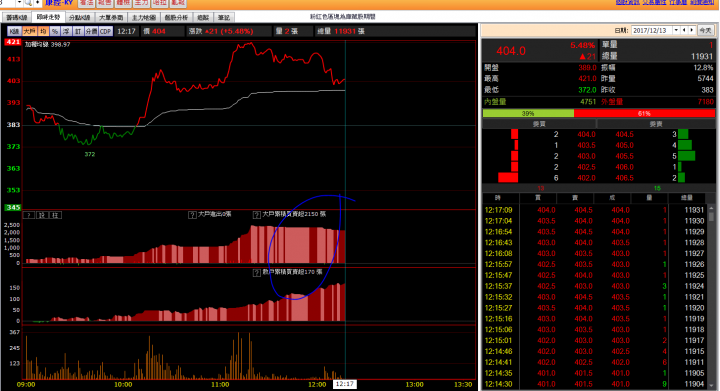
Task: Toggle the K線 chart overlay button
Action: pyautogui.click(x=14, y=31)
